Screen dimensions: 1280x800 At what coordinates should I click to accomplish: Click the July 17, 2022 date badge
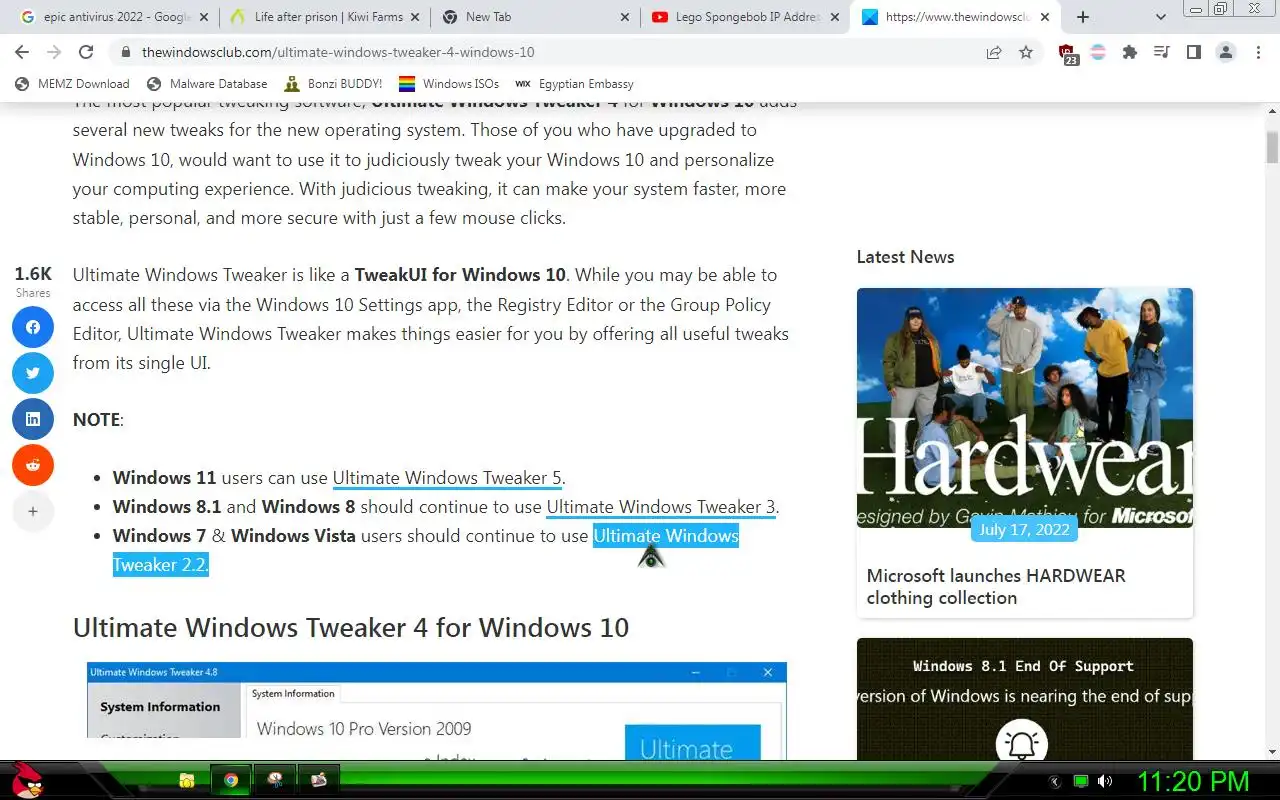(x=1024, y=529)
